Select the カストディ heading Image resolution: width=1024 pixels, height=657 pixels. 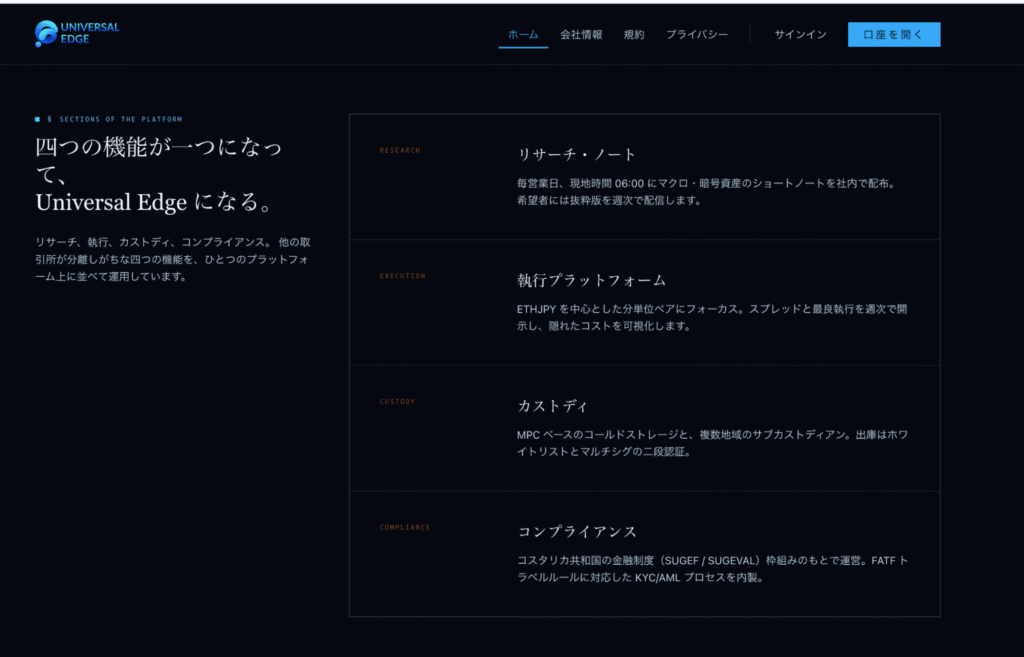[x=553, y=406]
